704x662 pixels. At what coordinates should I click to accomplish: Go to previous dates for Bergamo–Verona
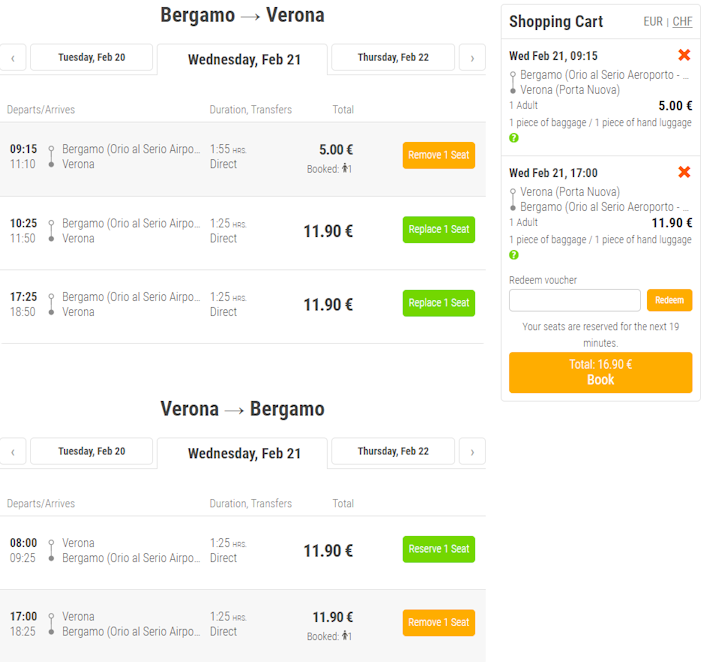point(13,57)
